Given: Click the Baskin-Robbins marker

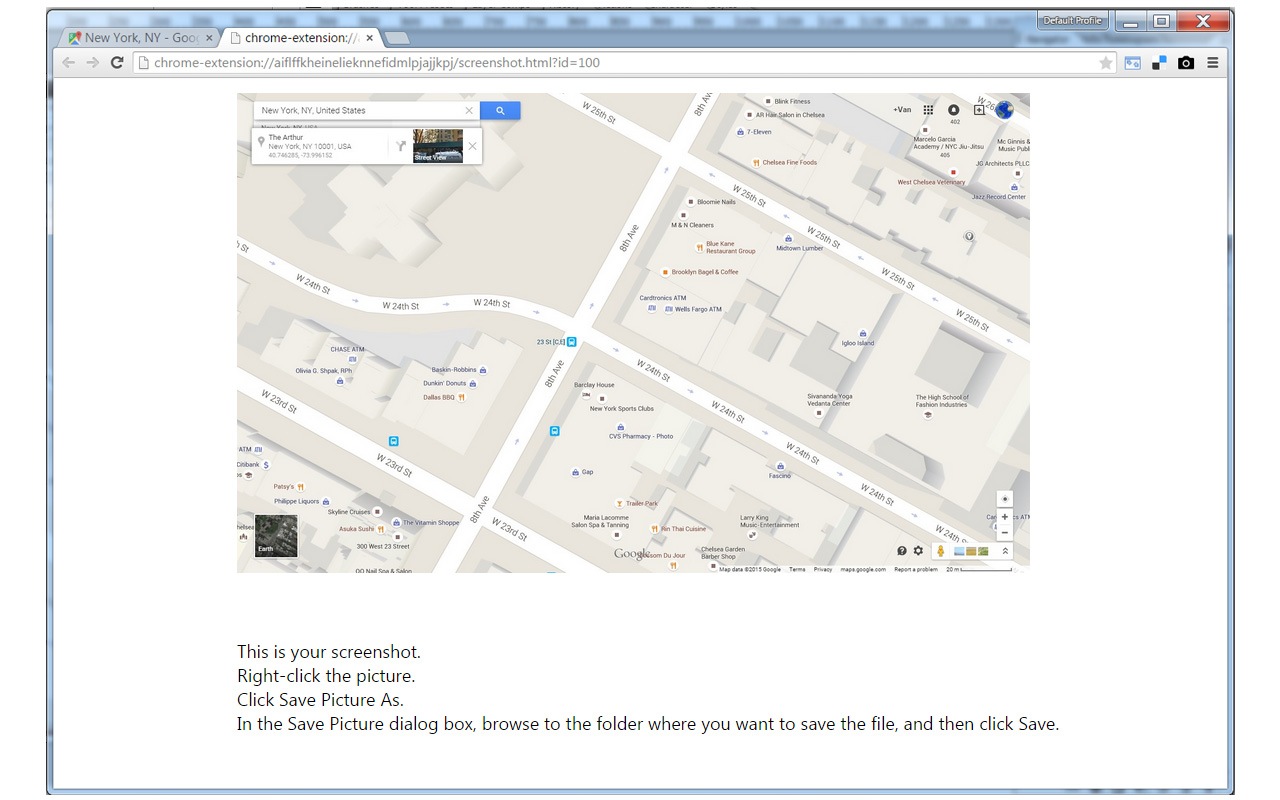Looking at the screenshot, I should [x=484, y=370].
